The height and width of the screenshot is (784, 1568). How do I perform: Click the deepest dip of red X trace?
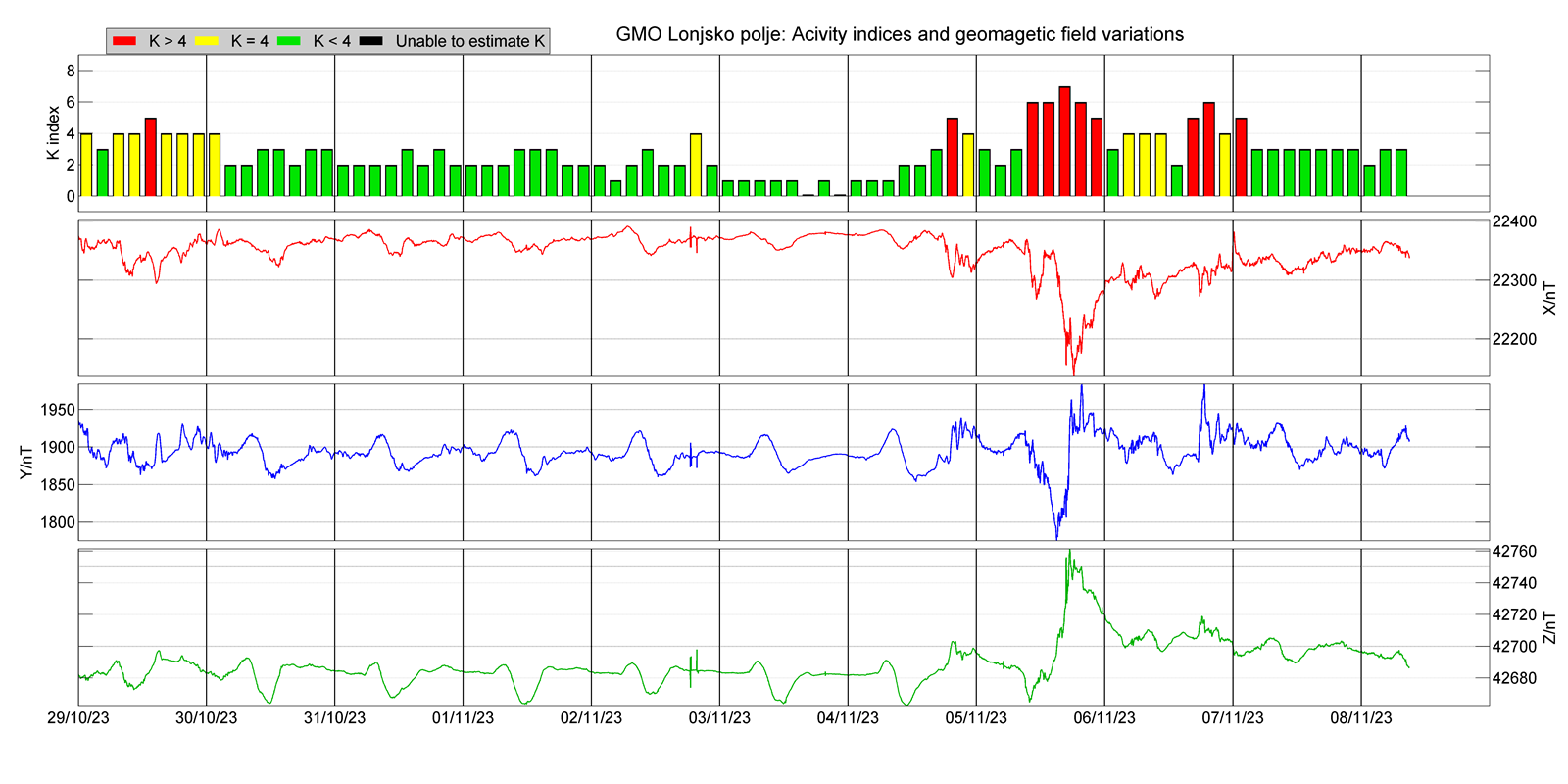[1073, 373]
